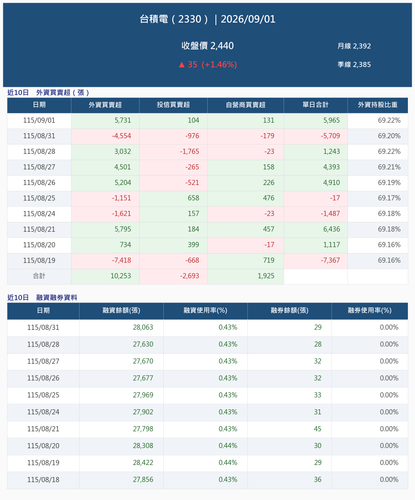415x500 pixels.
Task: Select the short balance 45
Action: click(x=318, y=429)
